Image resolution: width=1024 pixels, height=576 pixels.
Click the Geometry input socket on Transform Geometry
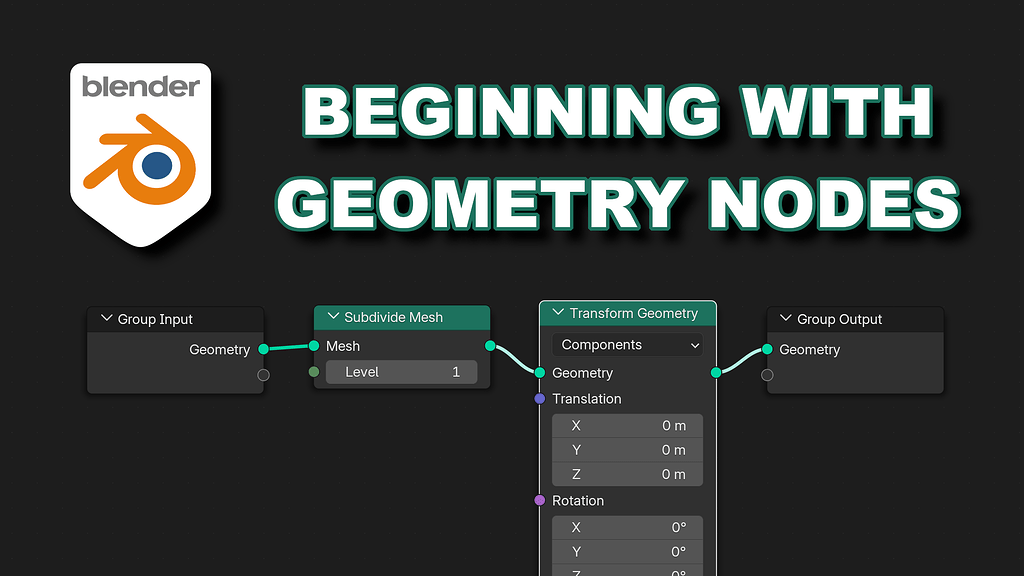(x=539, y=372)
